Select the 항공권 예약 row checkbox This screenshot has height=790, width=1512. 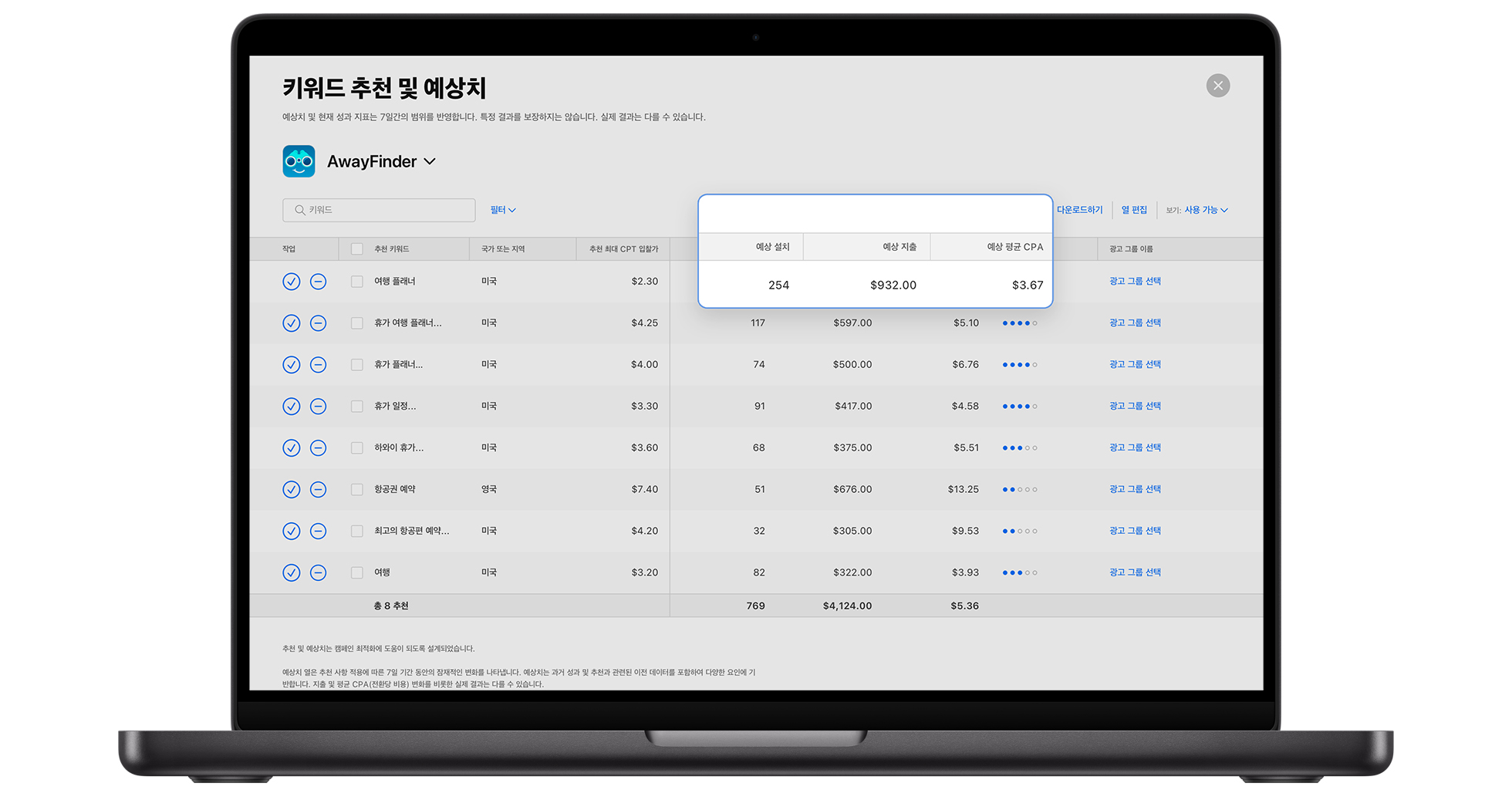coord(356,489)
